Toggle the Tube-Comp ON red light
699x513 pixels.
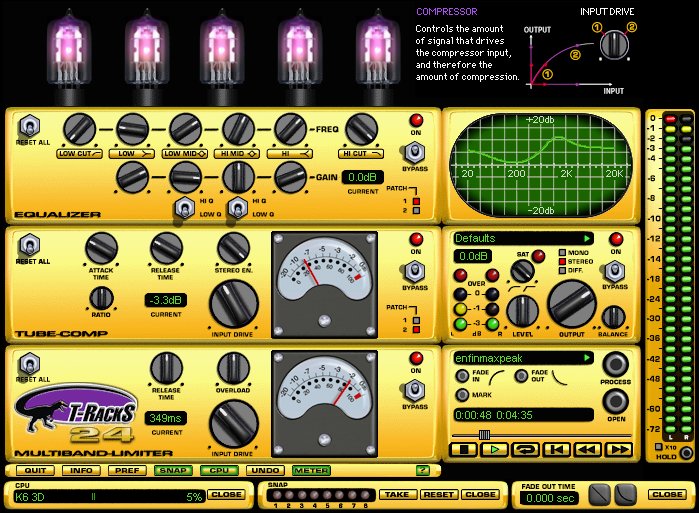416,239
